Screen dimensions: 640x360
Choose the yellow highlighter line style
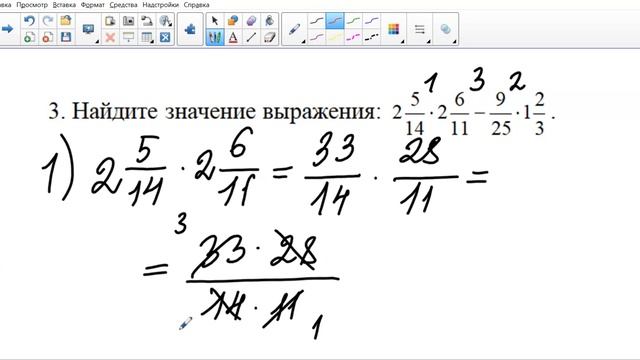point(335,38)
